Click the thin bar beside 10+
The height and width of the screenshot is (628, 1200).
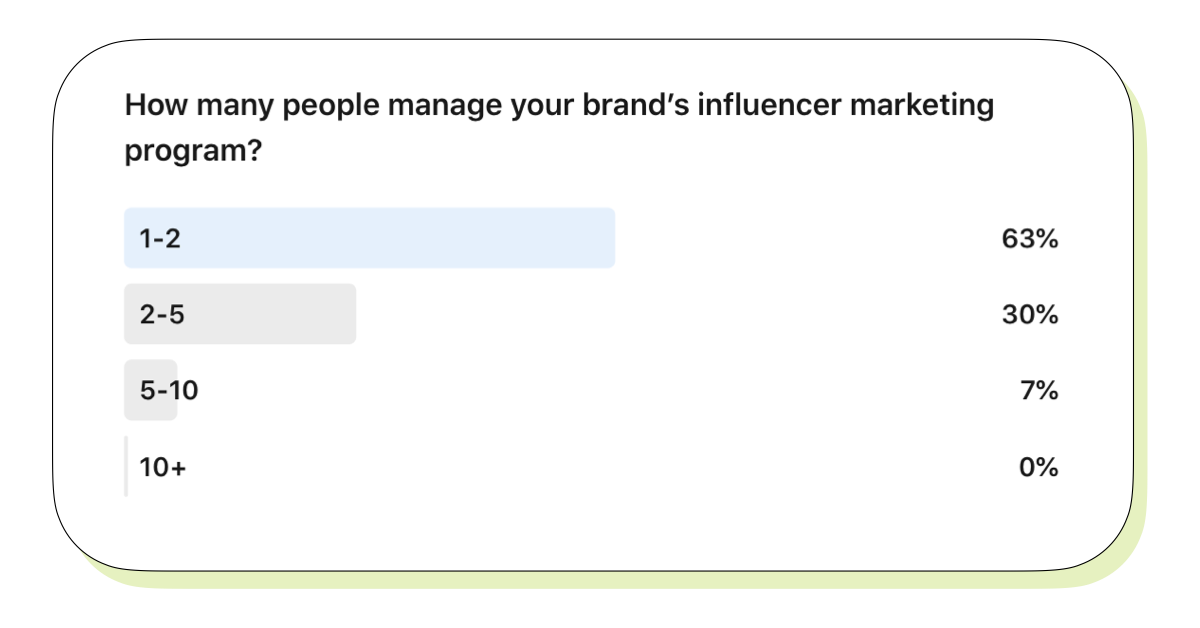pyautogui.click(x=126, y=467)
